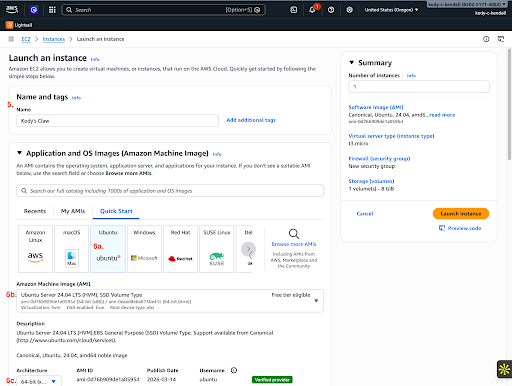Open Software Image (AMI) summary link

click(x=376, y=107)
